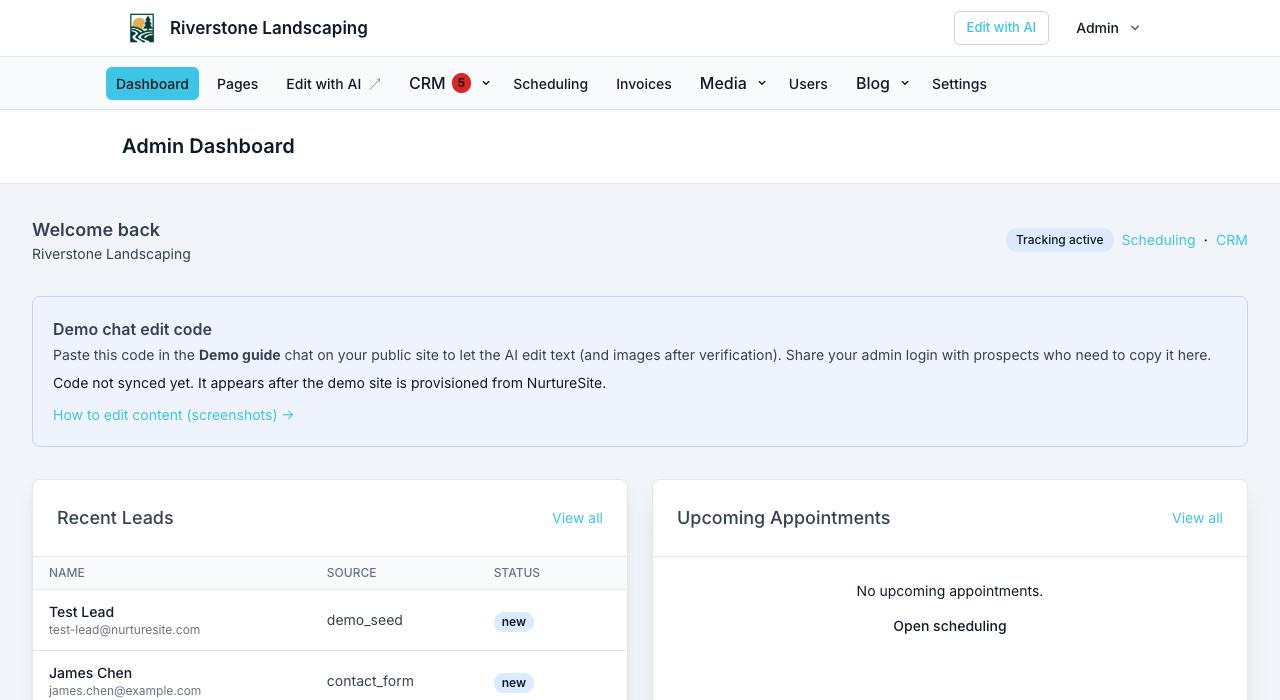
Task: Open the Invoices page
Action: [x=644, y=84]
